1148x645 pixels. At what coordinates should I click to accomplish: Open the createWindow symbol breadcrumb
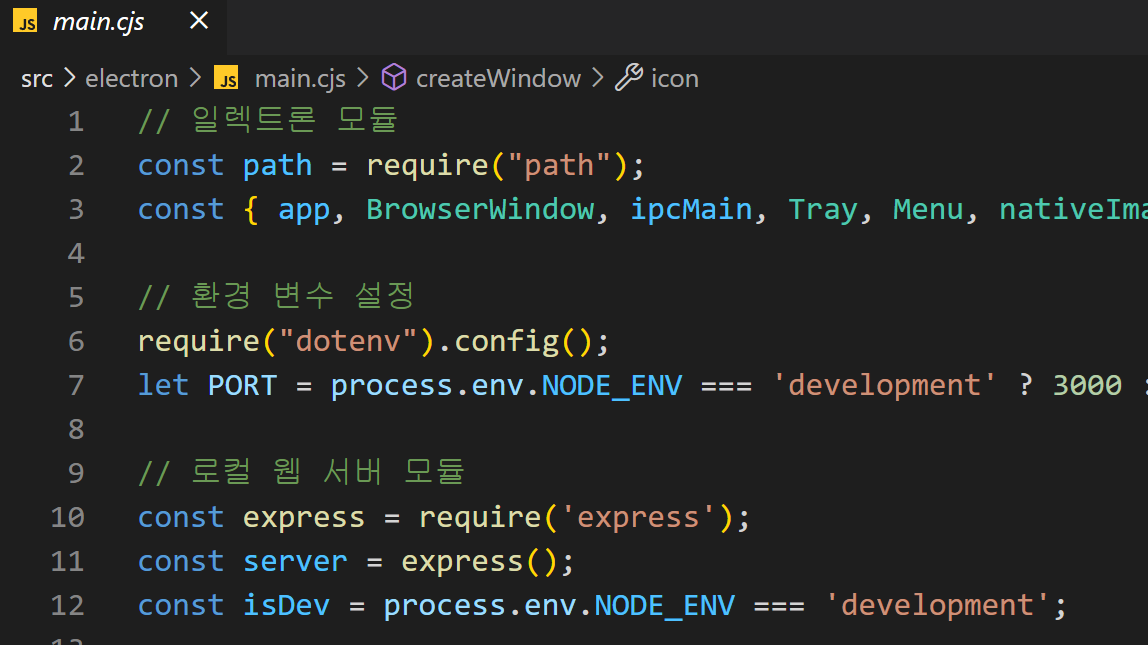497,79
